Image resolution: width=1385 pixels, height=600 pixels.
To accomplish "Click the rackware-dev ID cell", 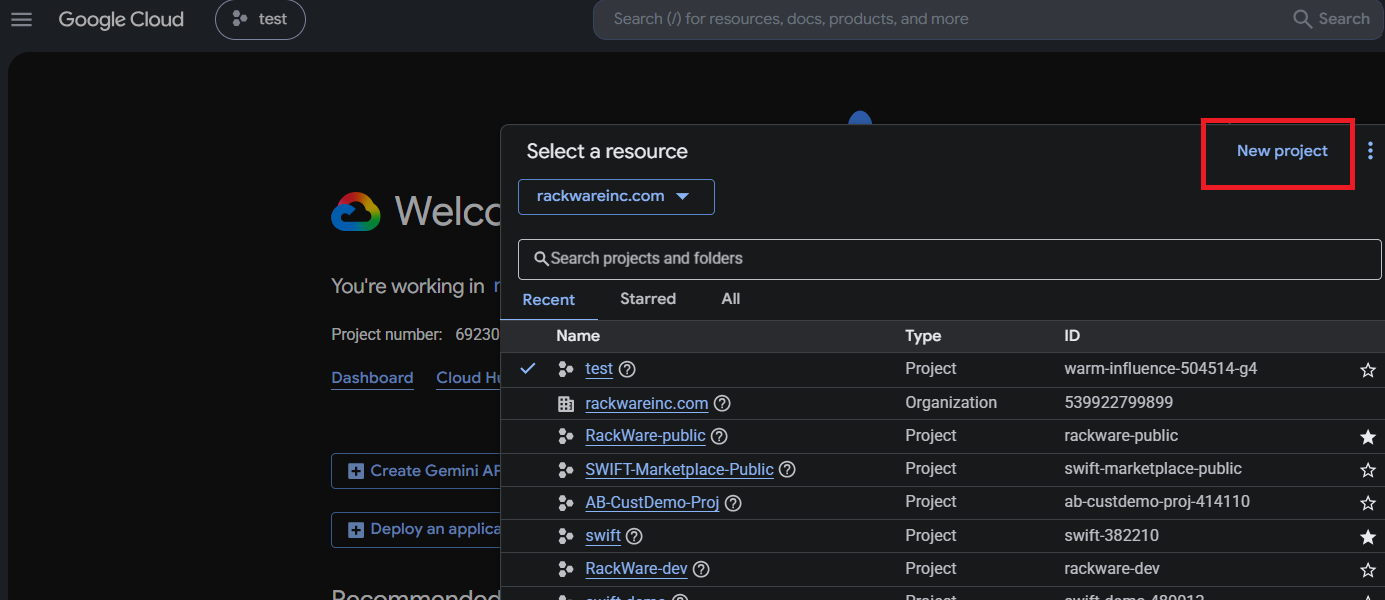I will 1112,569.
